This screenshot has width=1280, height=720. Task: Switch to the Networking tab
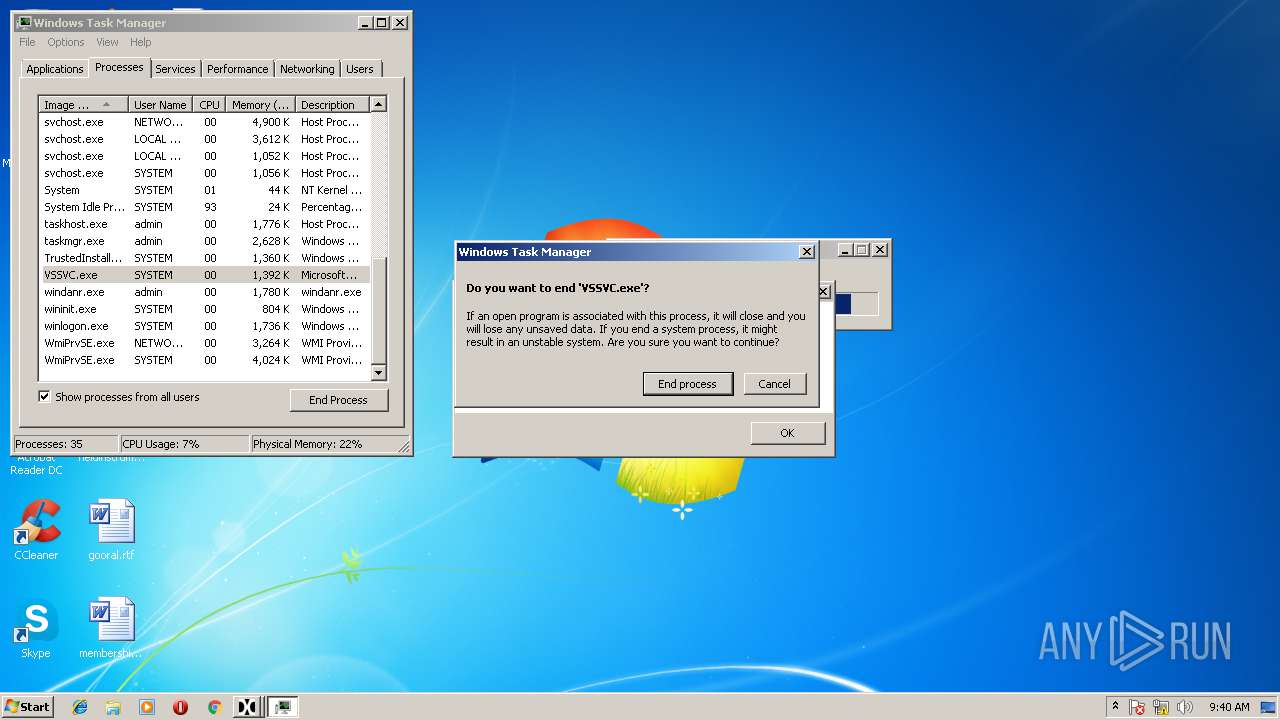[x=307, y=69]
